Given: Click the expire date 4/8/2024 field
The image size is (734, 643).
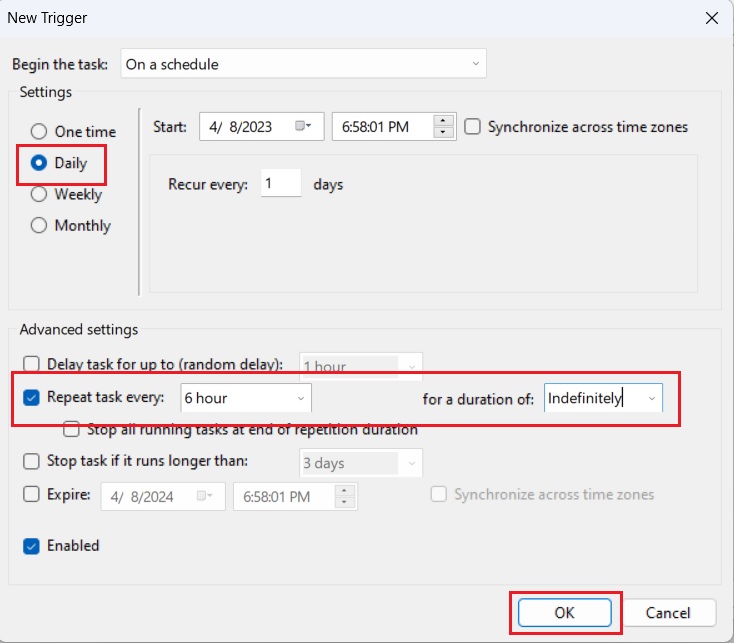Looking at the screenshot, I should pos(163,496).
